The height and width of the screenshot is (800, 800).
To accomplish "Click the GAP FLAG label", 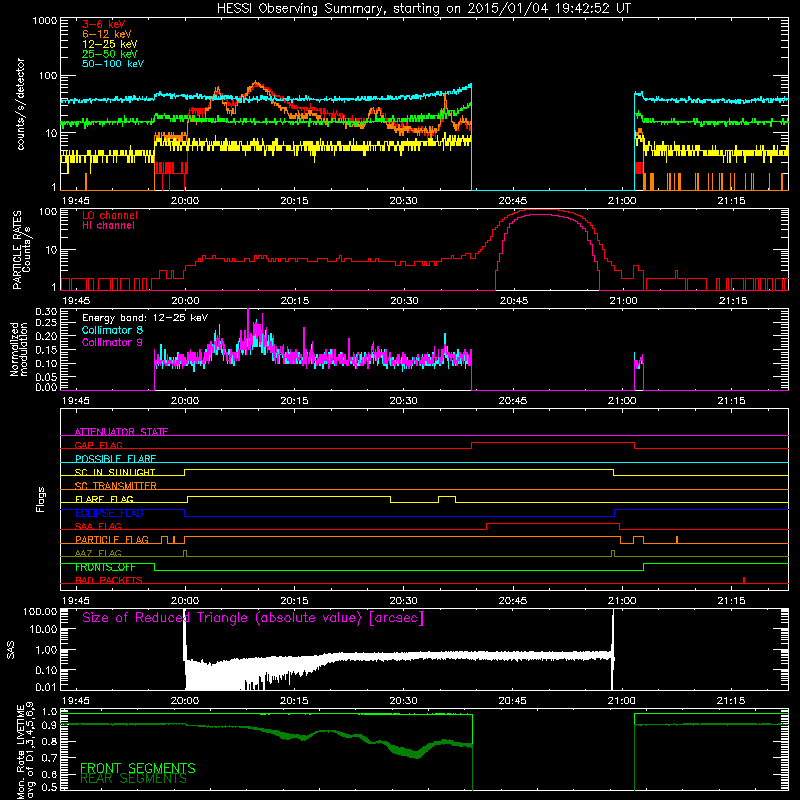I will (98, 445).
